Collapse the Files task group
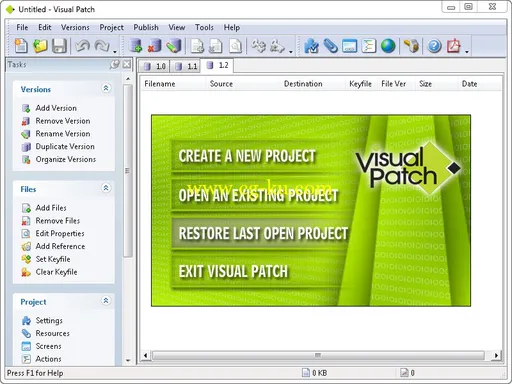512x384 pixels. [106, 188]
